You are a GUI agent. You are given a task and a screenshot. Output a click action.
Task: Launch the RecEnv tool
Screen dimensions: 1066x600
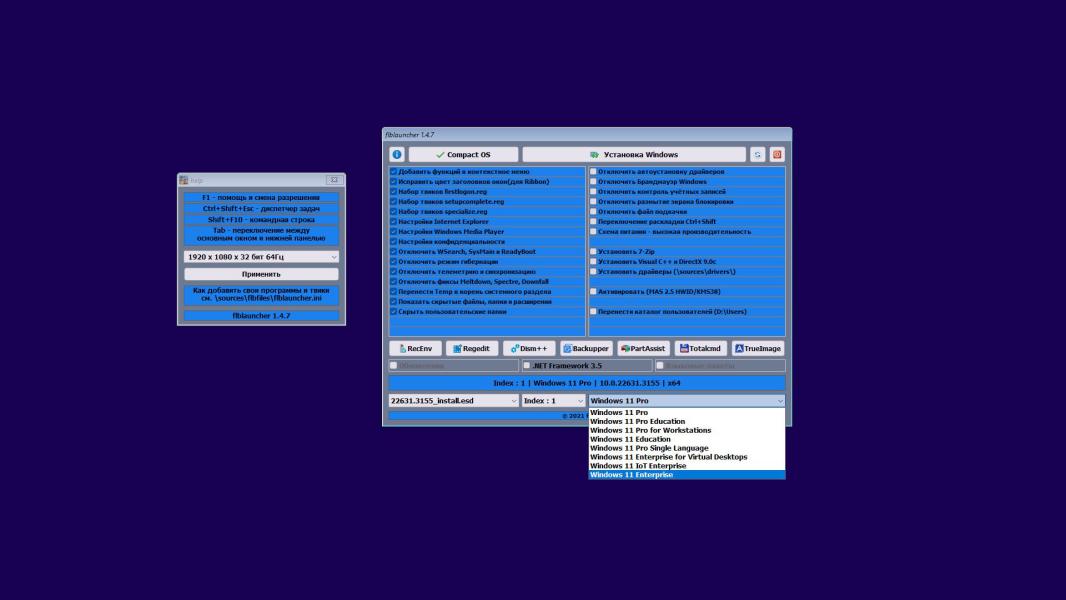415,349
